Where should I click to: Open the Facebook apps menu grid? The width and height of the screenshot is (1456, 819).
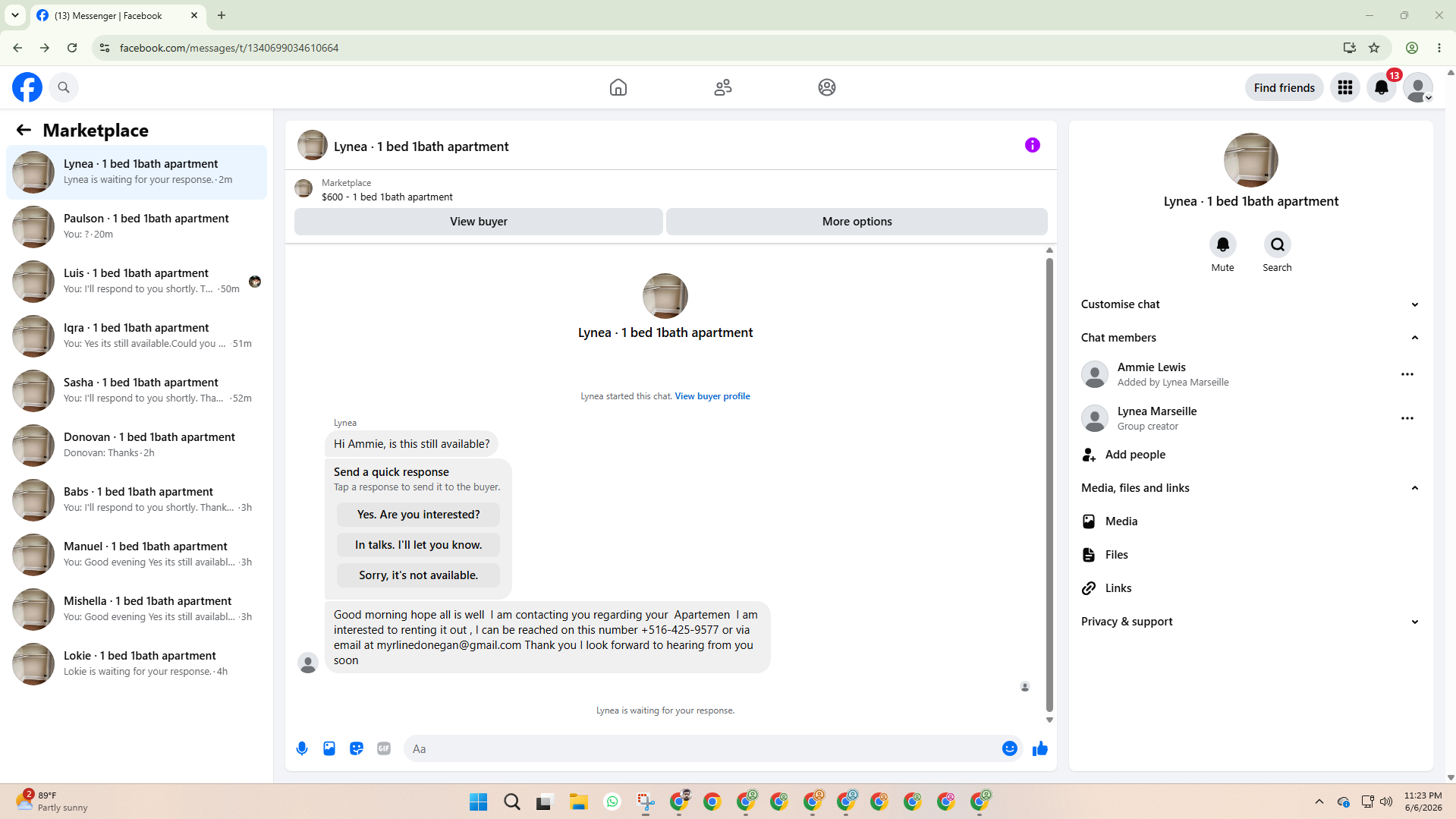(x=1345, y=87)
